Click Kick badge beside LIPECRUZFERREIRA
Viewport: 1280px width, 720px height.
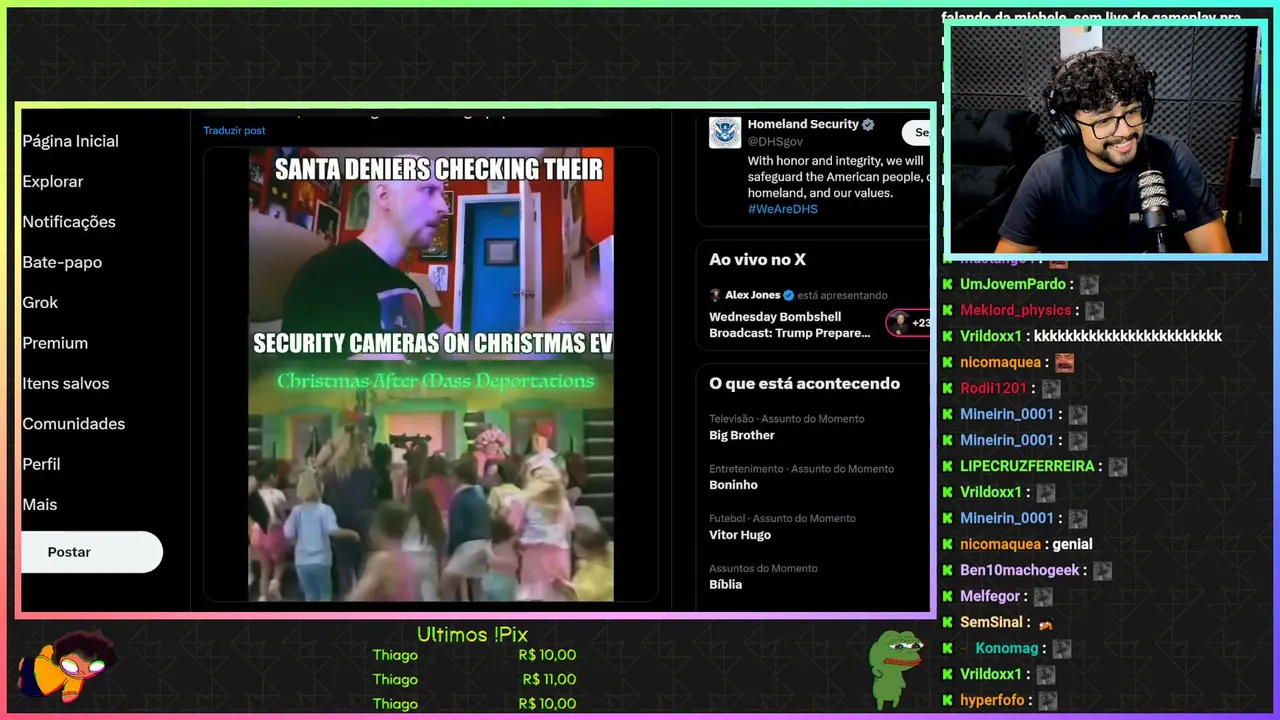(x=948, y=466)
